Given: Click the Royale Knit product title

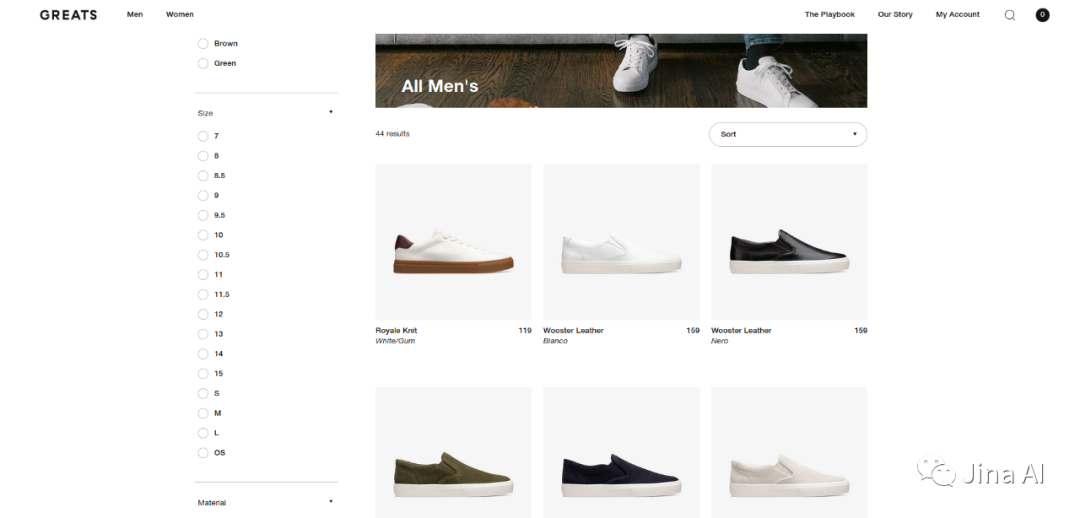Looking at the screenshot, I should [x=396, y=331].
